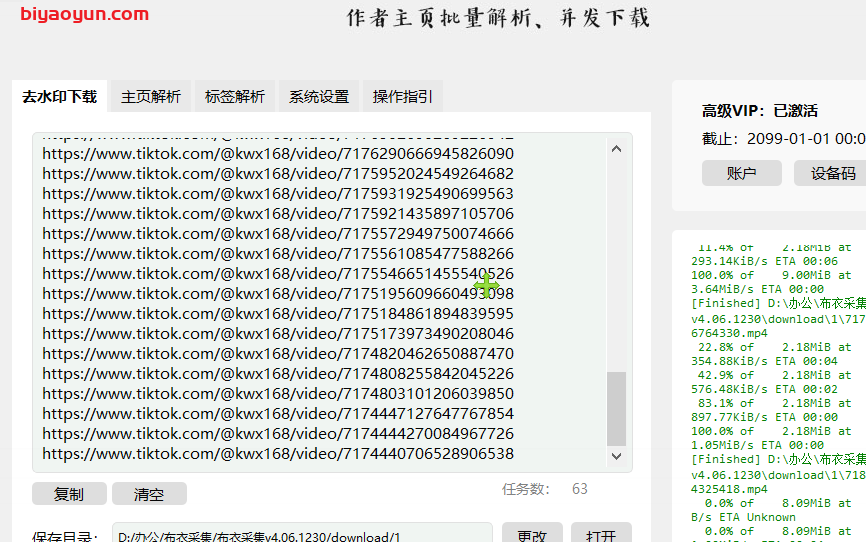Screen dimensions: 866x542
Task: Click the log line '4325418.mp4'
Action: 729,489
